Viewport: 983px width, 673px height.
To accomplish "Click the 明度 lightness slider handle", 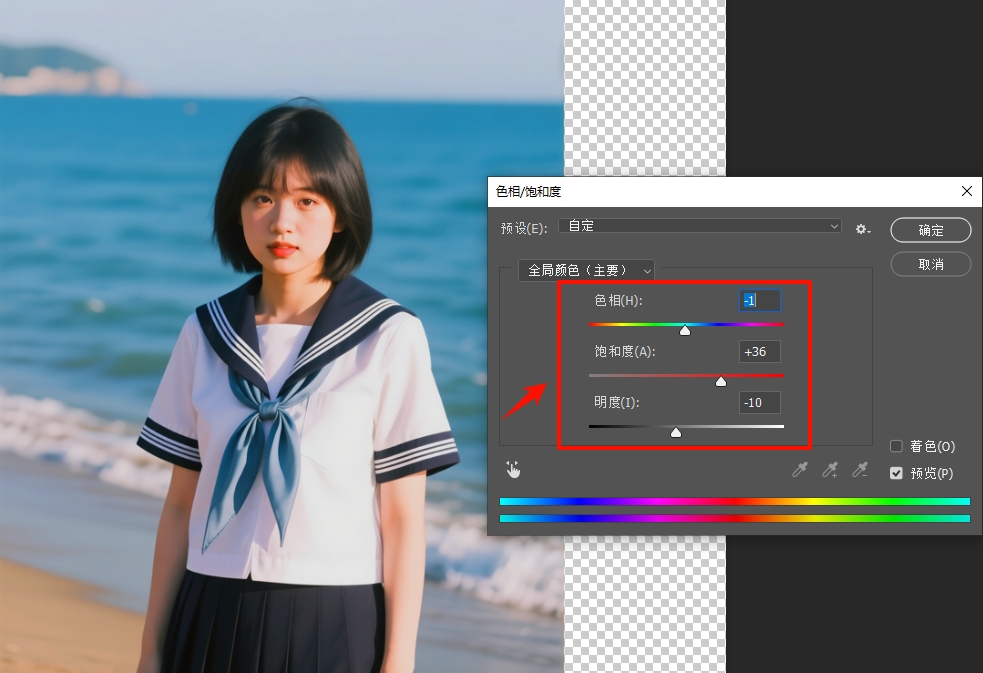I will pyautogui.click(x=676, y=432).
